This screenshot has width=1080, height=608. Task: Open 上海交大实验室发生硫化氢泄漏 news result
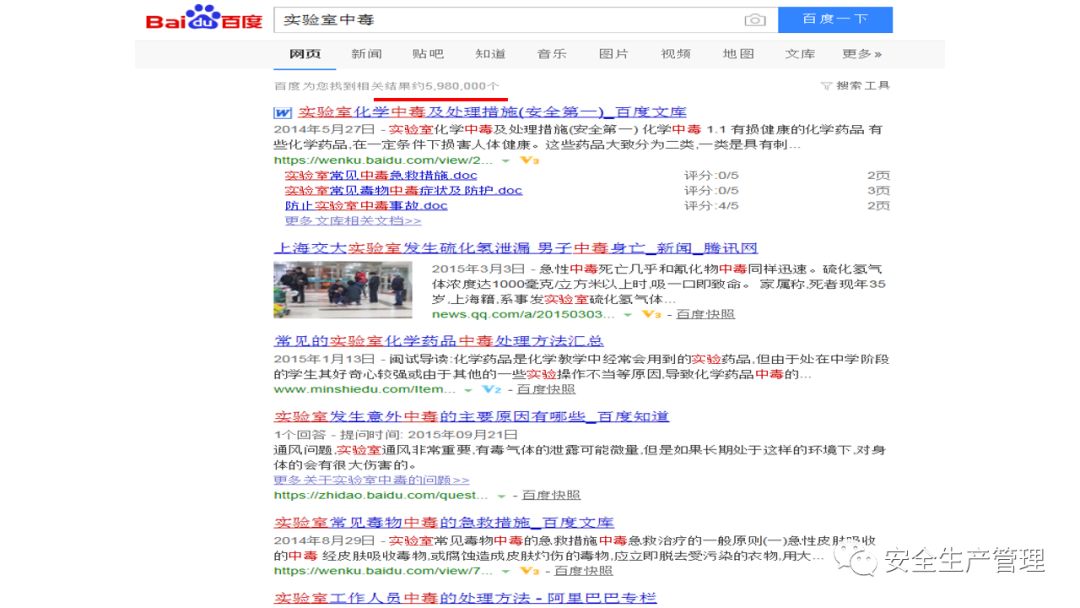[x=516, y=248]
